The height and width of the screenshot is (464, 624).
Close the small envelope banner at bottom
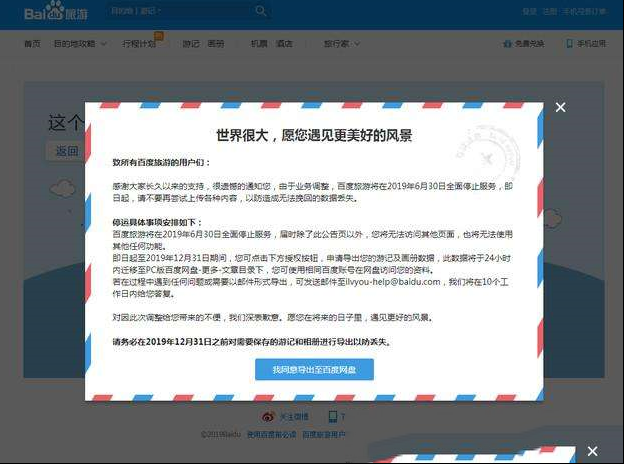point(592,451)
